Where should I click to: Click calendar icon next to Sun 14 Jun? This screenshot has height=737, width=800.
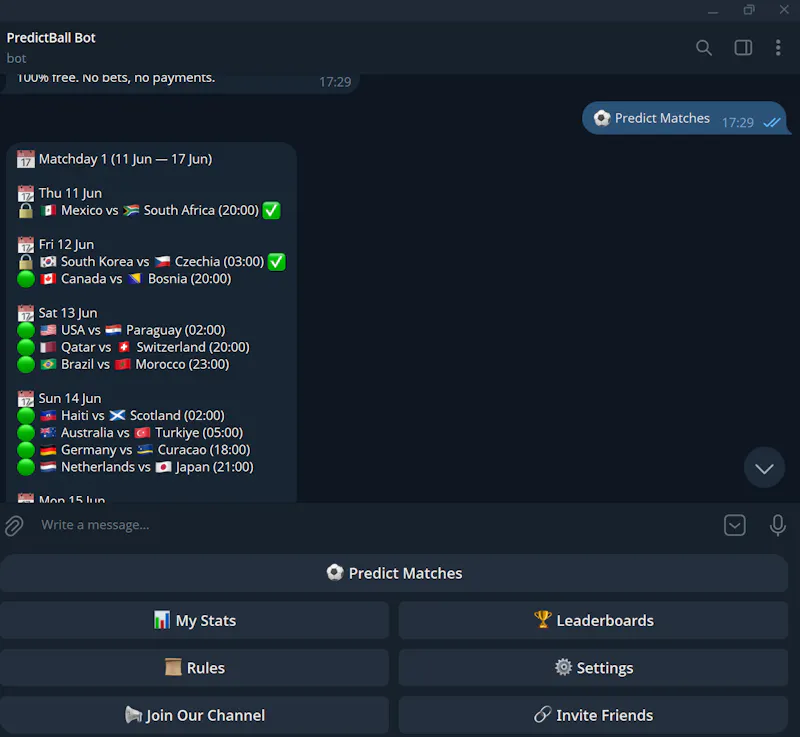pyautogui.click(x=26, y=398)
